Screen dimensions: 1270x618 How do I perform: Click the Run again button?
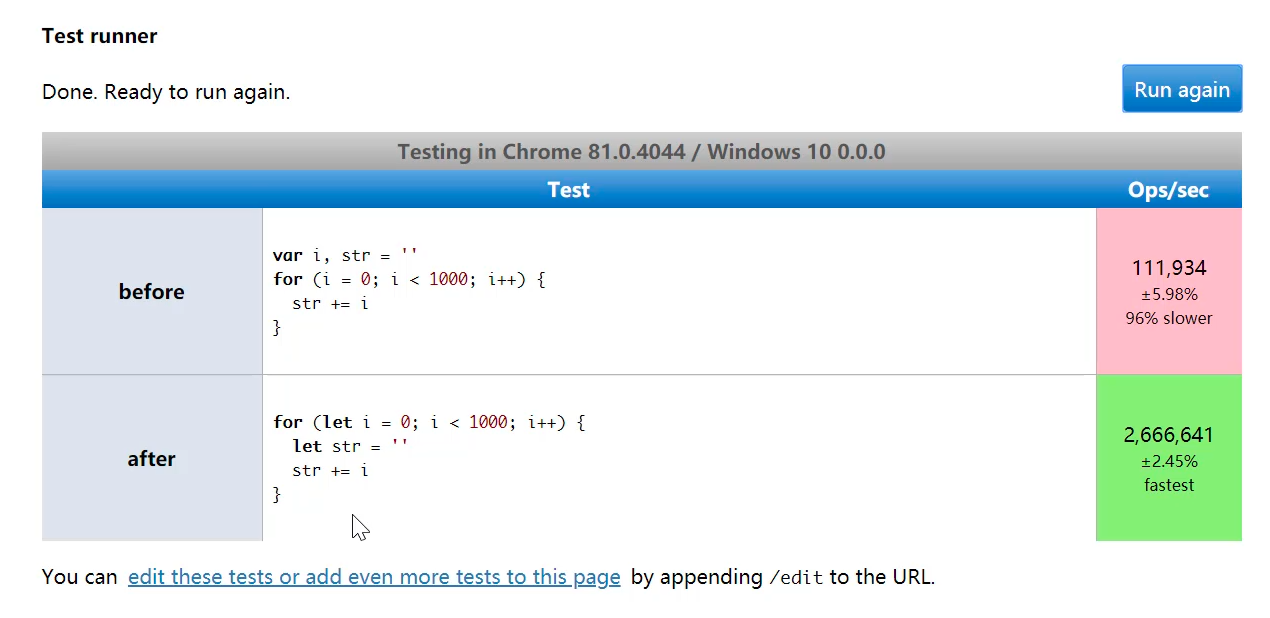tap(1182, 89)
